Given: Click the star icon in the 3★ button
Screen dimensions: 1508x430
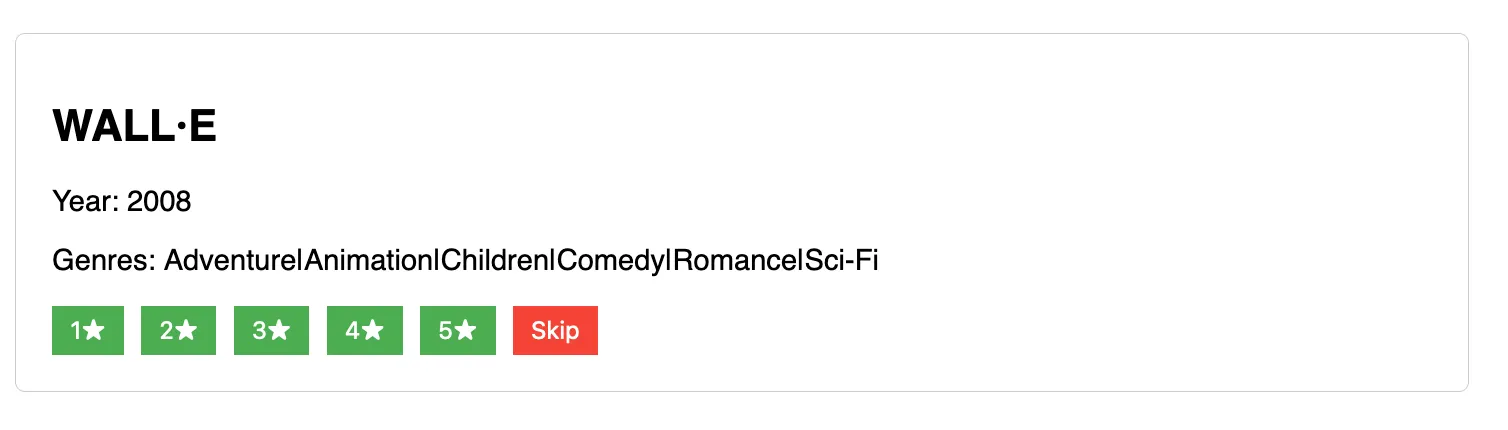Looking at the screenshot, I should pyautogui.click(x=280, y=330).
